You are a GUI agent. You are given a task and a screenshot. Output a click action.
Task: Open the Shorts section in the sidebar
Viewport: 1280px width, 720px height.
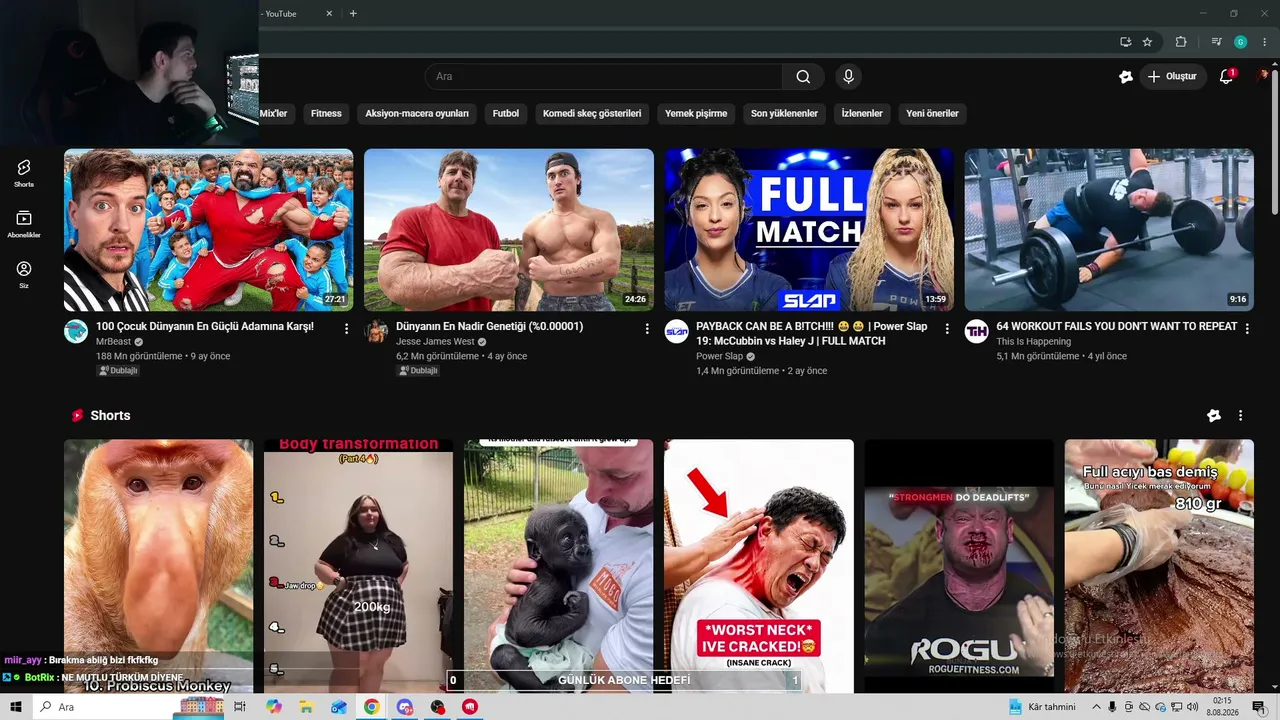point(24,172)
